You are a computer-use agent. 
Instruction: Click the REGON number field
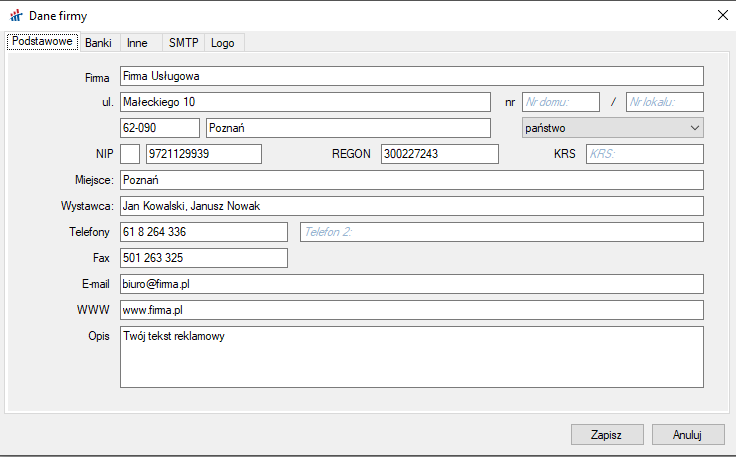coord(438,154)
